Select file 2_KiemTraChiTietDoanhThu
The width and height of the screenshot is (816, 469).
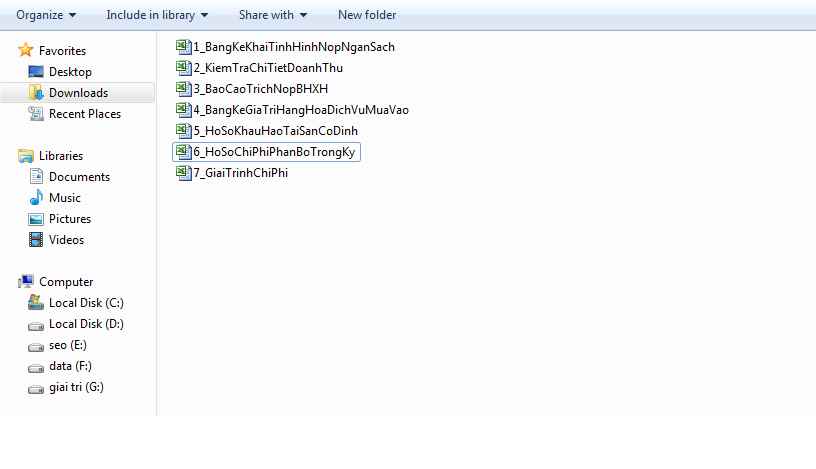tap(268, 67)
